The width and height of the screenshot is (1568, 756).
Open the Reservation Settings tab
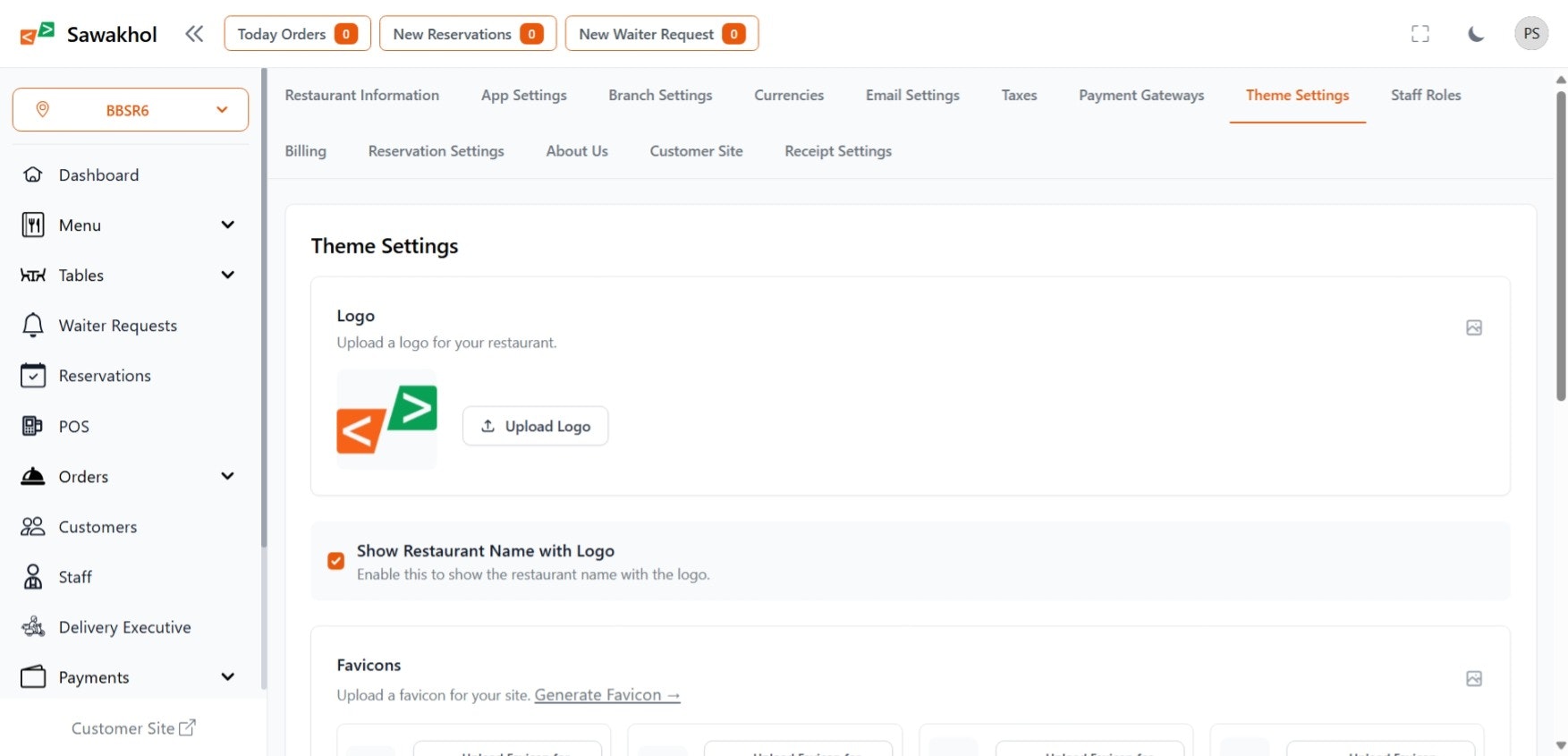click(x=436, y=151)
